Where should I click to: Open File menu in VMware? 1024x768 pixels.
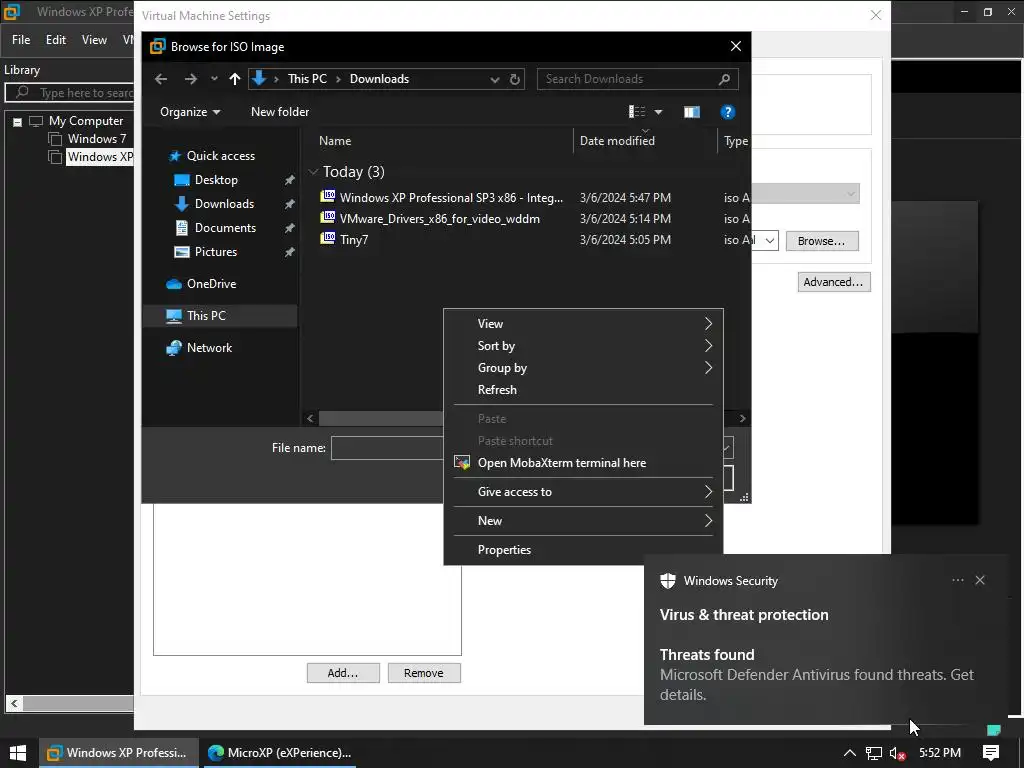coord(21,40)
